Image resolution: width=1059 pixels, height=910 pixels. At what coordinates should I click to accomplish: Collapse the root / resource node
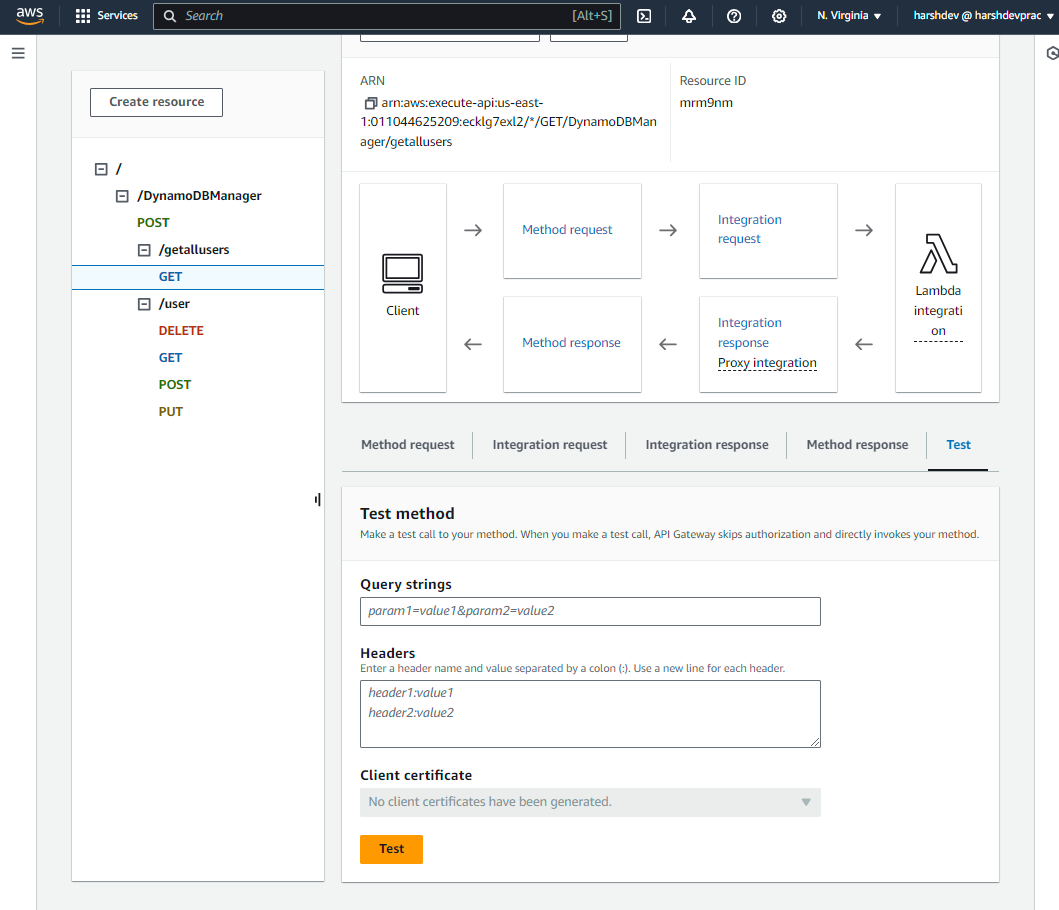tap(100, 169)
